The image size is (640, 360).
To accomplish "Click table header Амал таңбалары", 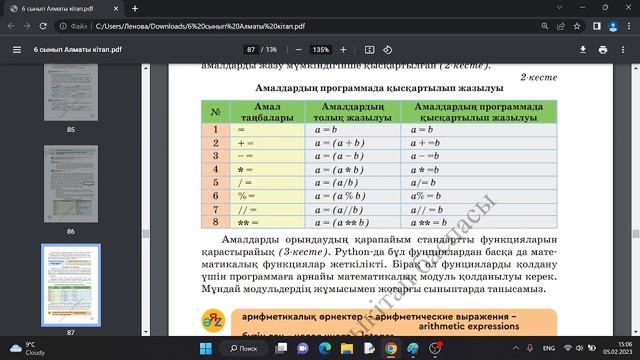I will pyautogui.click(x=267, y=112).
